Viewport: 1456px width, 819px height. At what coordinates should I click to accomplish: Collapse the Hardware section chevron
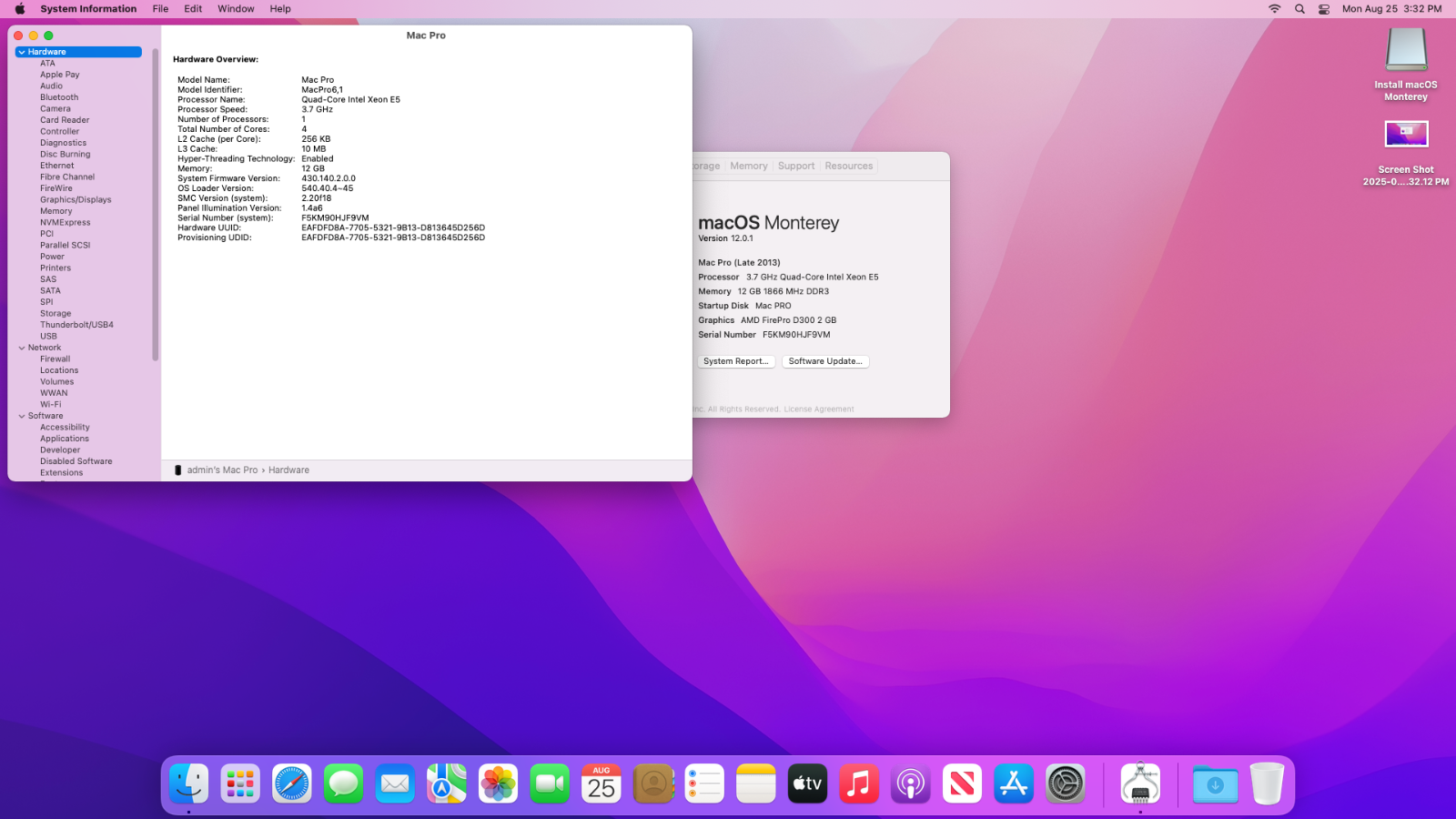22,52
